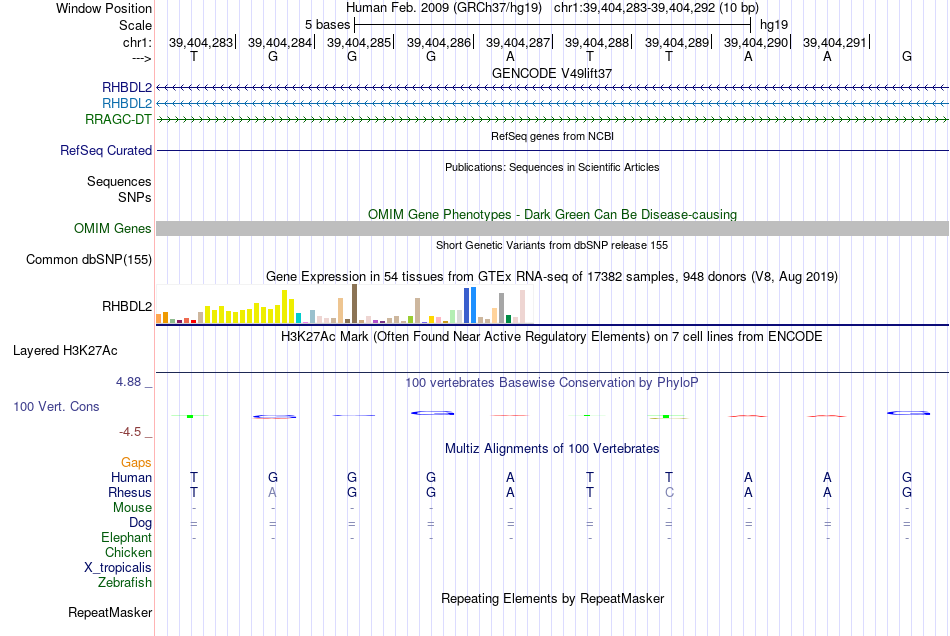Image resolution: width=950 pixels, height=636 pixels.
Task: Click the Scale track label
Action: (x=135, y=25)
